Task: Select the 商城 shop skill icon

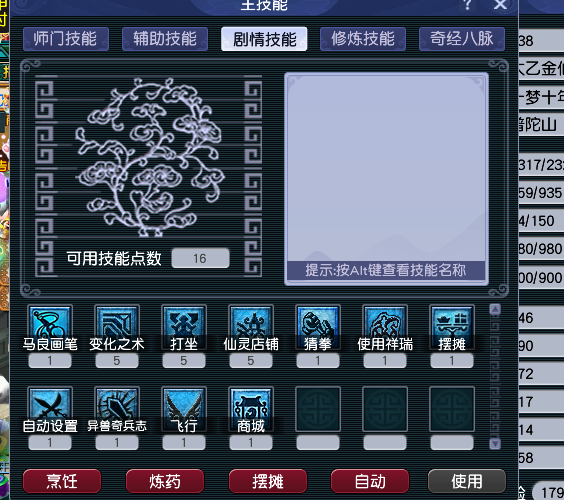Action: coord(251,409)
